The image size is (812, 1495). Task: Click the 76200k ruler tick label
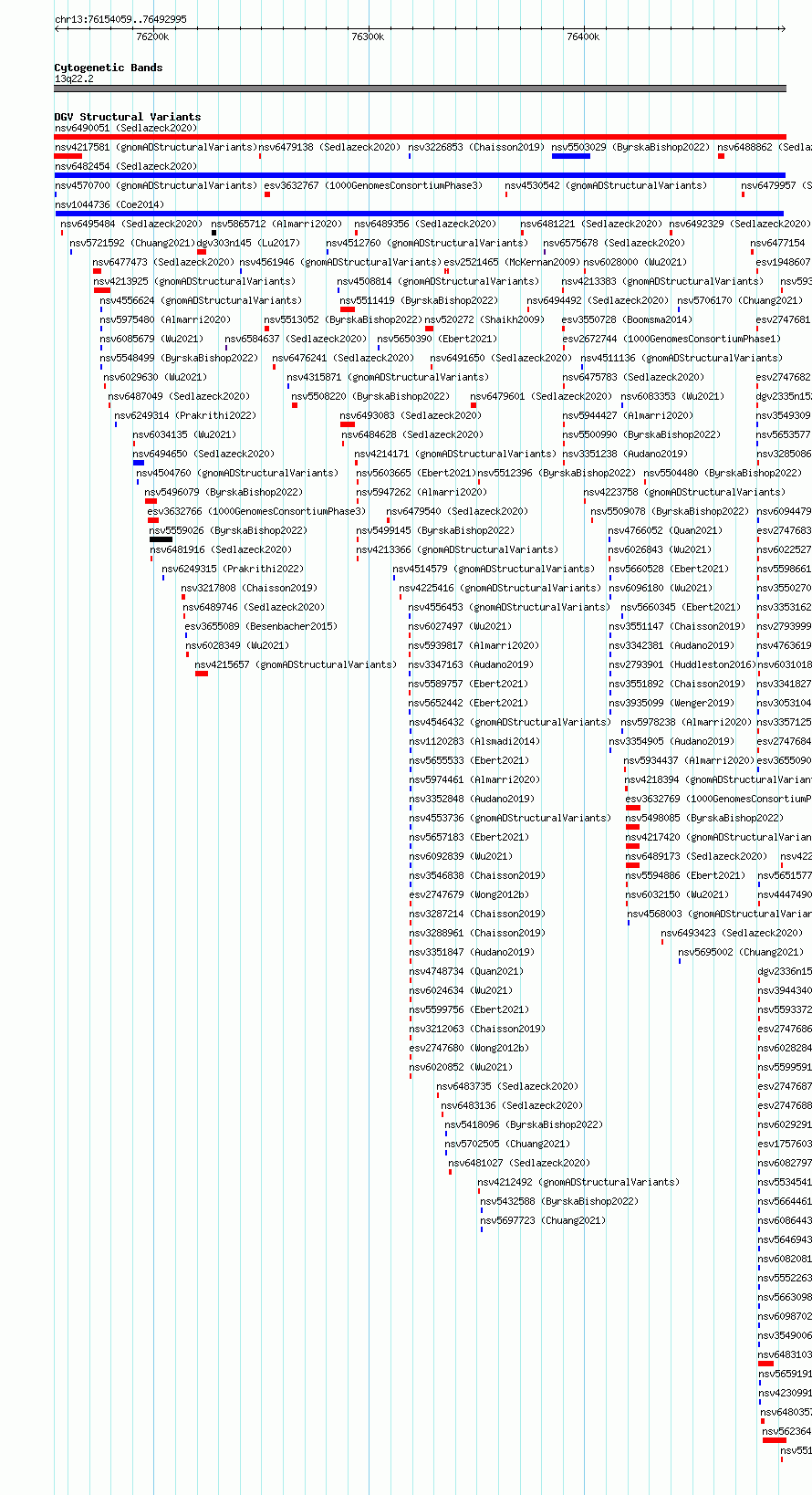(x=152, y=37)
